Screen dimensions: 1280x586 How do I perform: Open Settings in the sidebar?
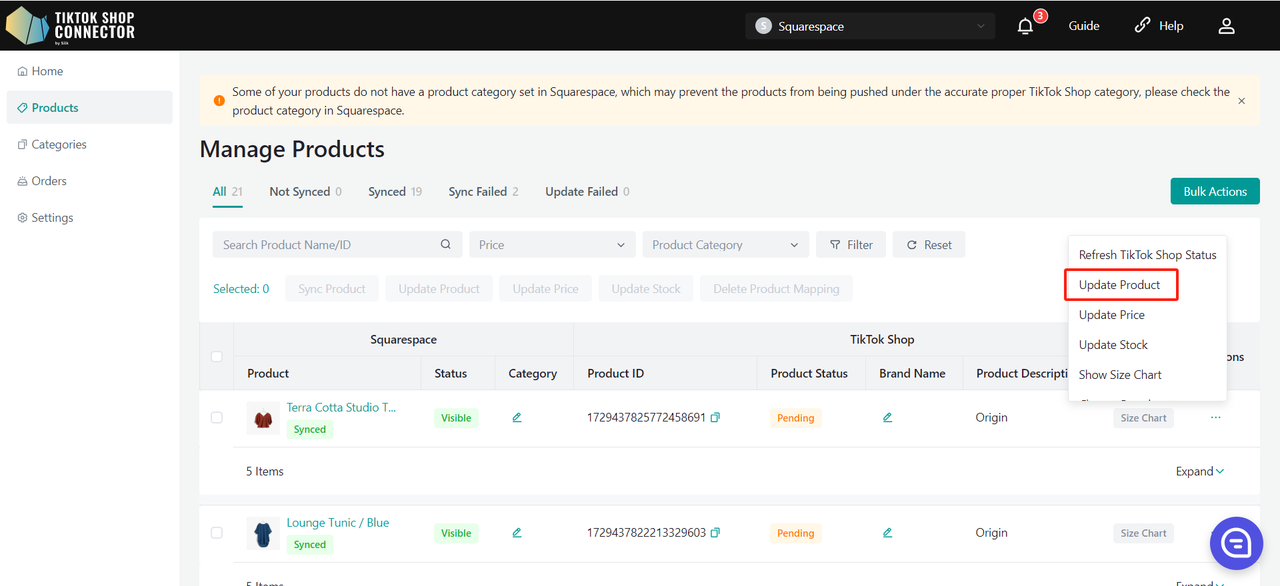coord(89,217)
